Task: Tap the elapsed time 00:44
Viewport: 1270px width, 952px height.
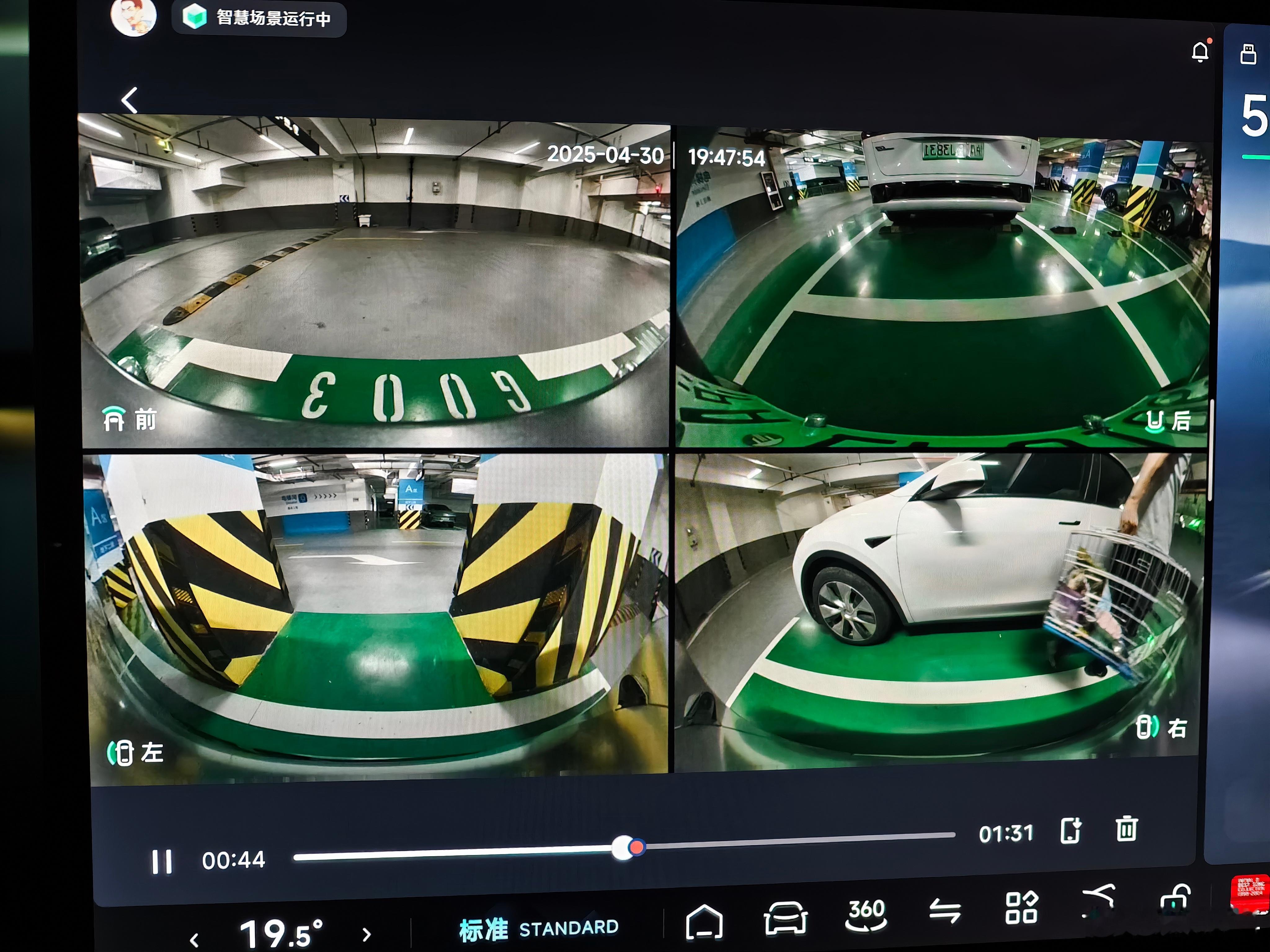Action: (x=233, y=860)
